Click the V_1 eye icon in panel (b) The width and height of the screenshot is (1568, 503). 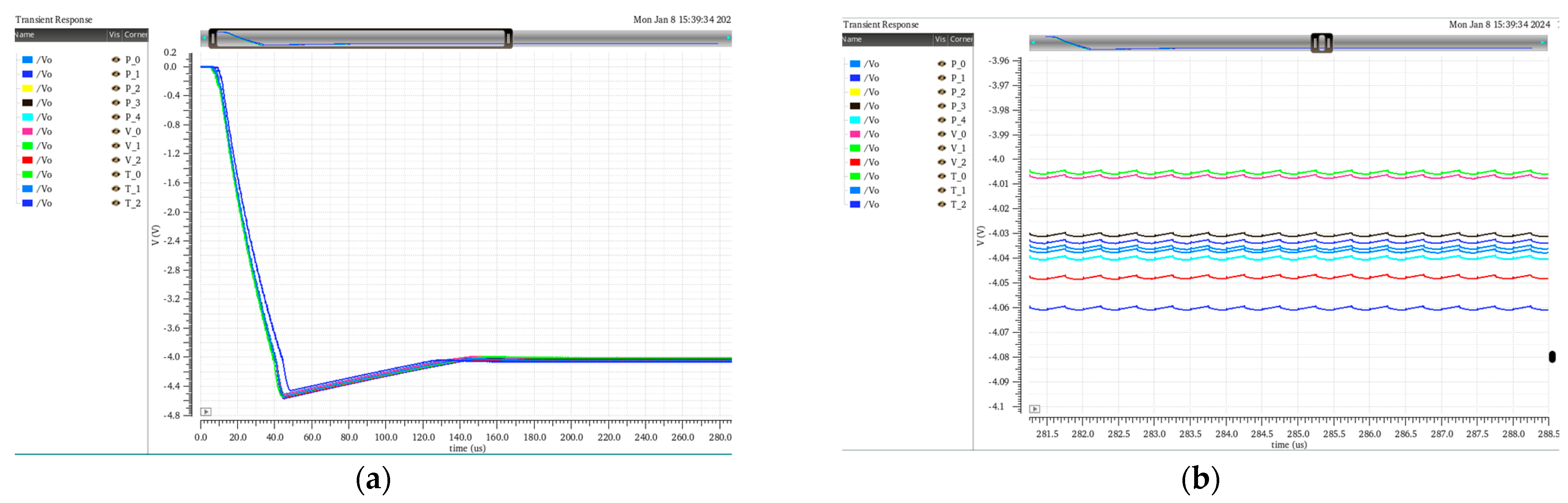pyautogui.click(x=941, y=148)
